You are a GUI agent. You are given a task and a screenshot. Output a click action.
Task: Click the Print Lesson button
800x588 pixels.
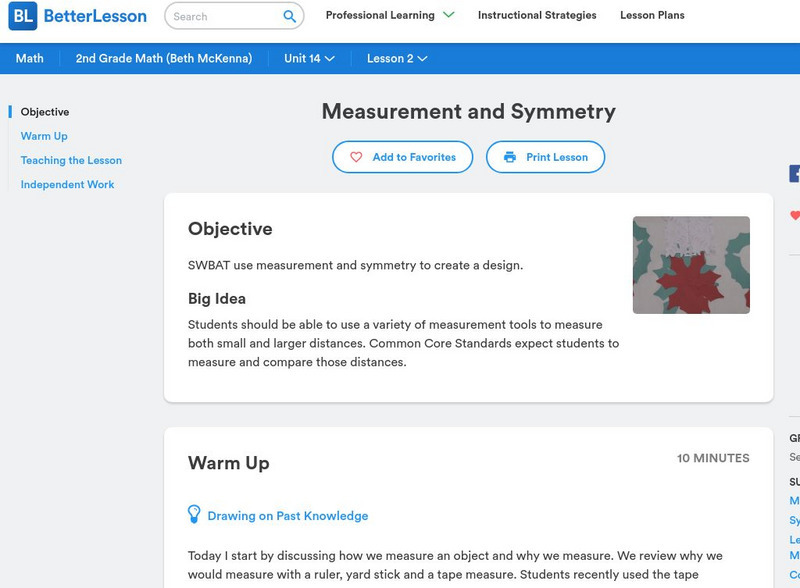(x=545, y=157)
